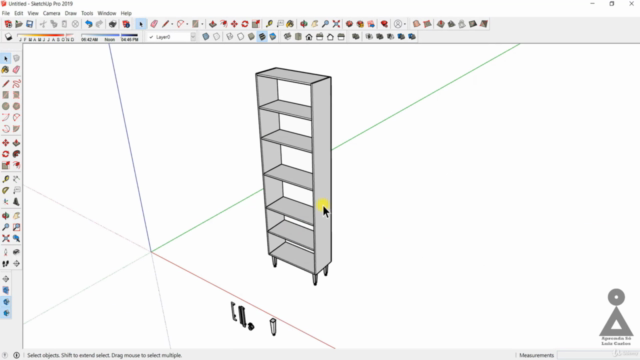Expand the user sign-in dropdown arrow
Image resolution: width=640 pixels, height=360 pixels.
404,24
